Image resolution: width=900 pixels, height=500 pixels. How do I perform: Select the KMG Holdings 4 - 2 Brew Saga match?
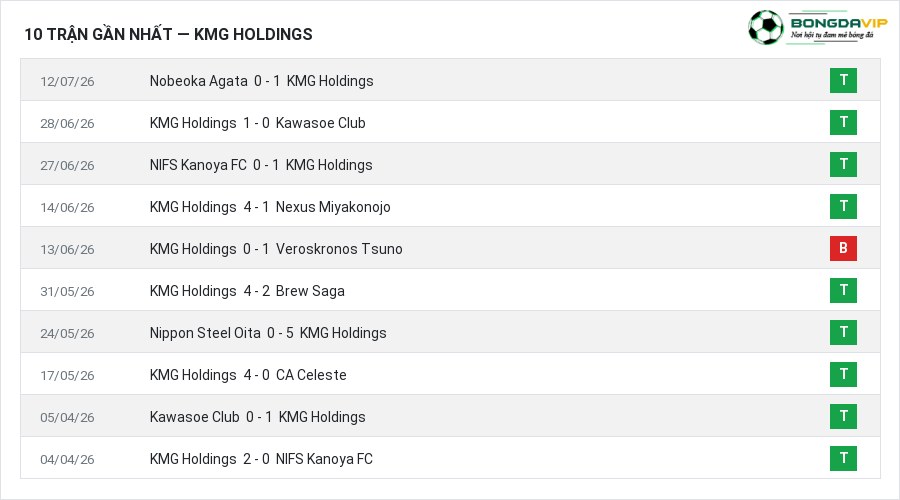coord(247,291)
